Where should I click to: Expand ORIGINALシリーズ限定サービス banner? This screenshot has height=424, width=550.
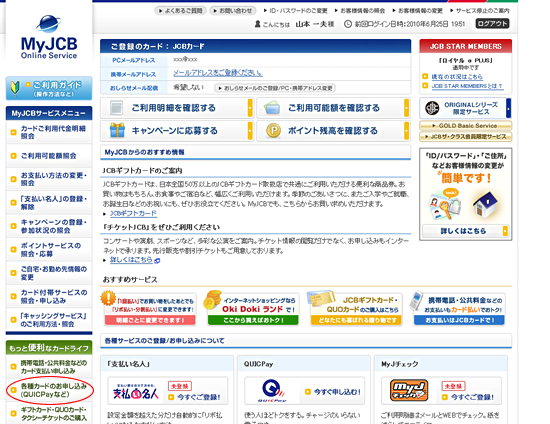click(x=465, y=108)
